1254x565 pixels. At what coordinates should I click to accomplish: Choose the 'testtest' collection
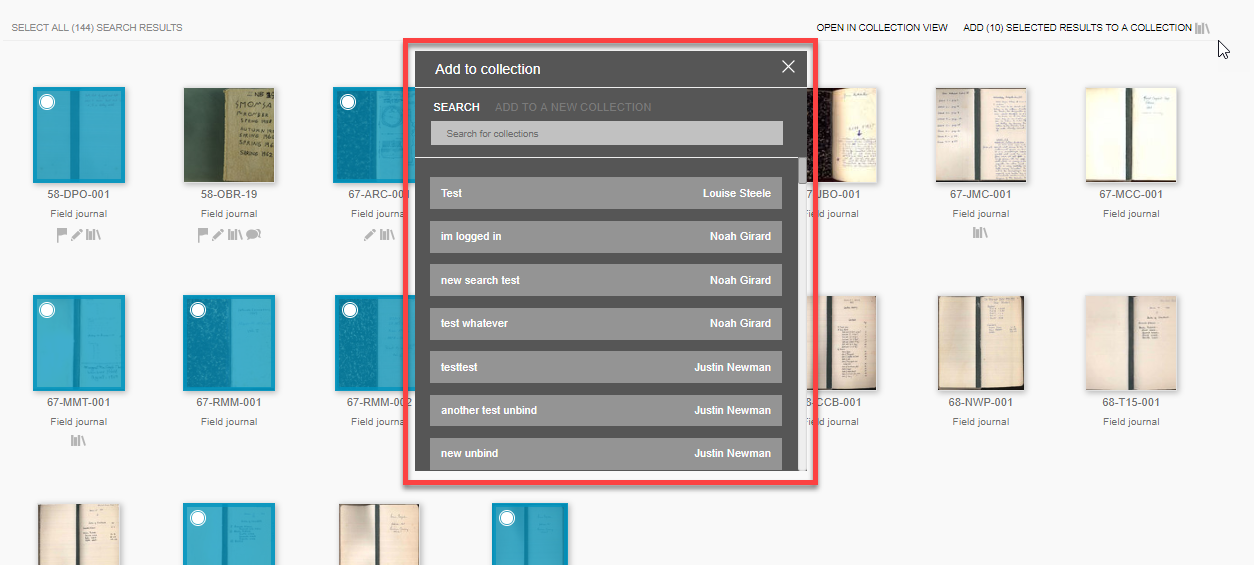tap(606, 367)
